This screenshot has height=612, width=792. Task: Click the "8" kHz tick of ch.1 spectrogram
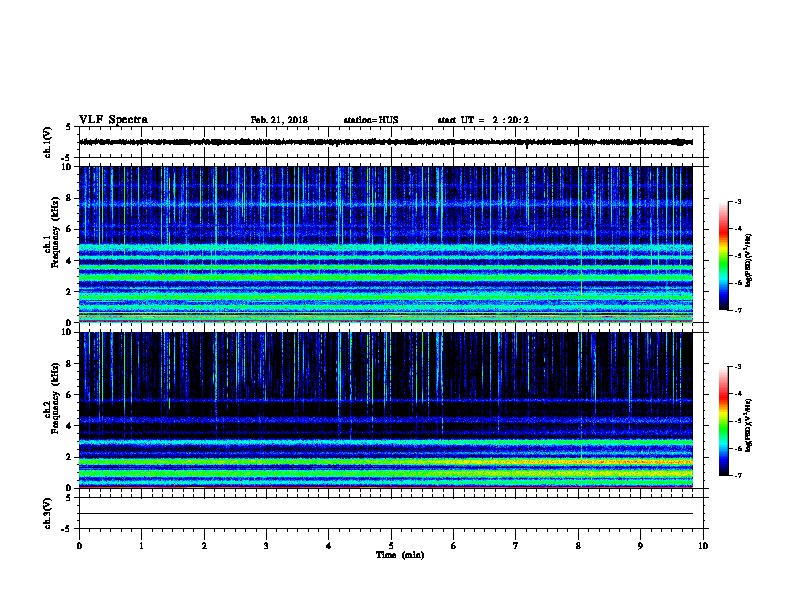pyautogui.click(x=69, y=198)
